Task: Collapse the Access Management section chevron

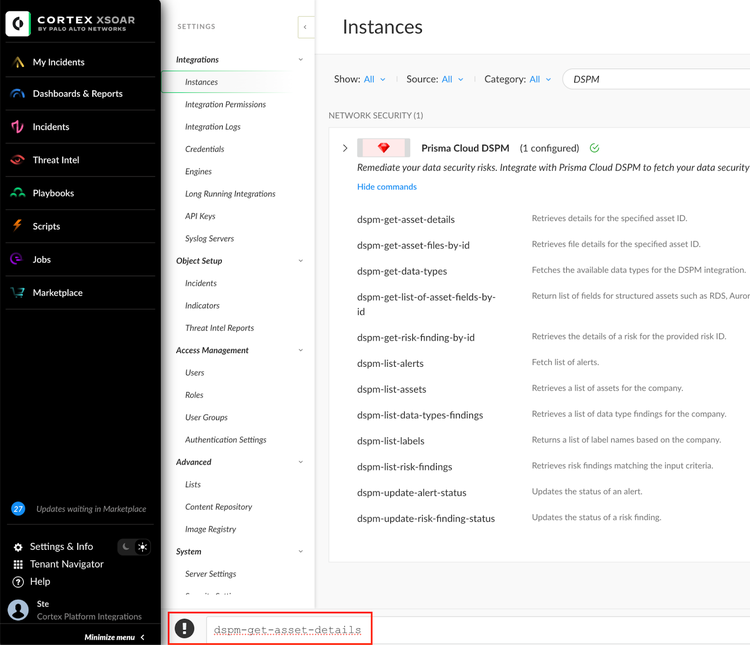Action: (x=301, y=350)
